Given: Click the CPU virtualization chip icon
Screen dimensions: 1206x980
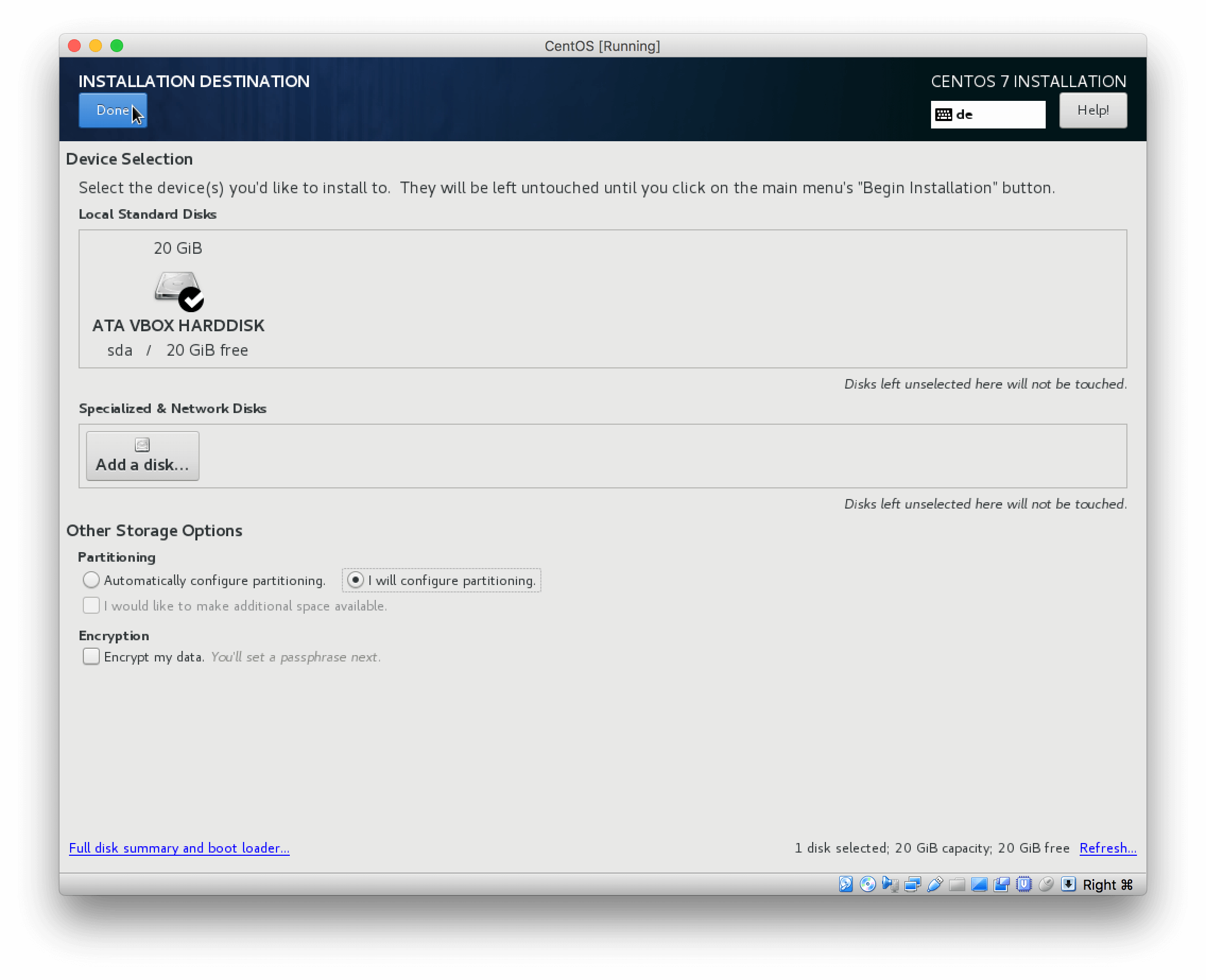Looking at the screenshot, I should coord(1024,884).
